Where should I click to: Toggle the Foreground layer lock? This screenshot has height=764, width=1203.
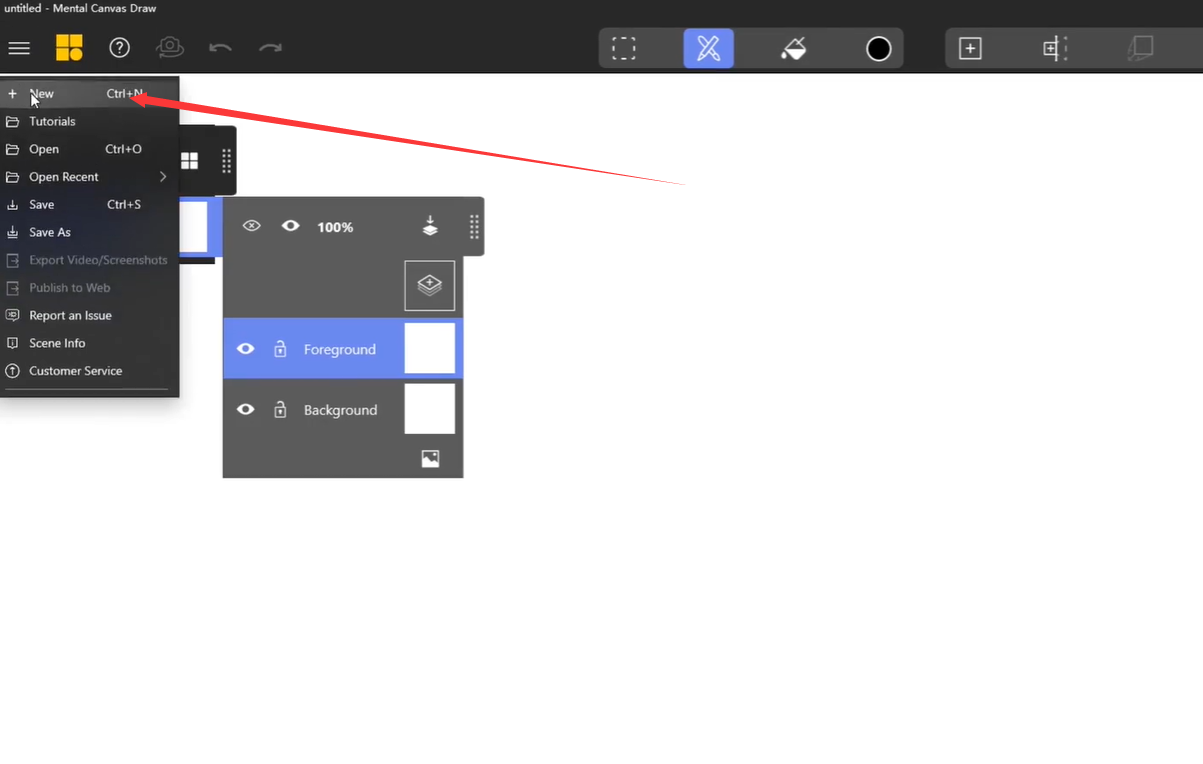tap(280, 349)
